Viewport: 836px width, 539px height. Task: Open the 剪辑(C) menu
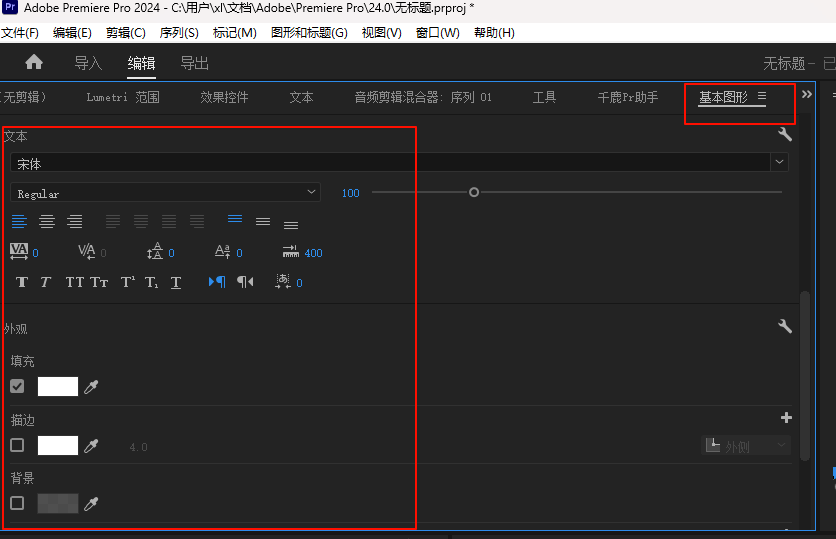coord(125,33)
